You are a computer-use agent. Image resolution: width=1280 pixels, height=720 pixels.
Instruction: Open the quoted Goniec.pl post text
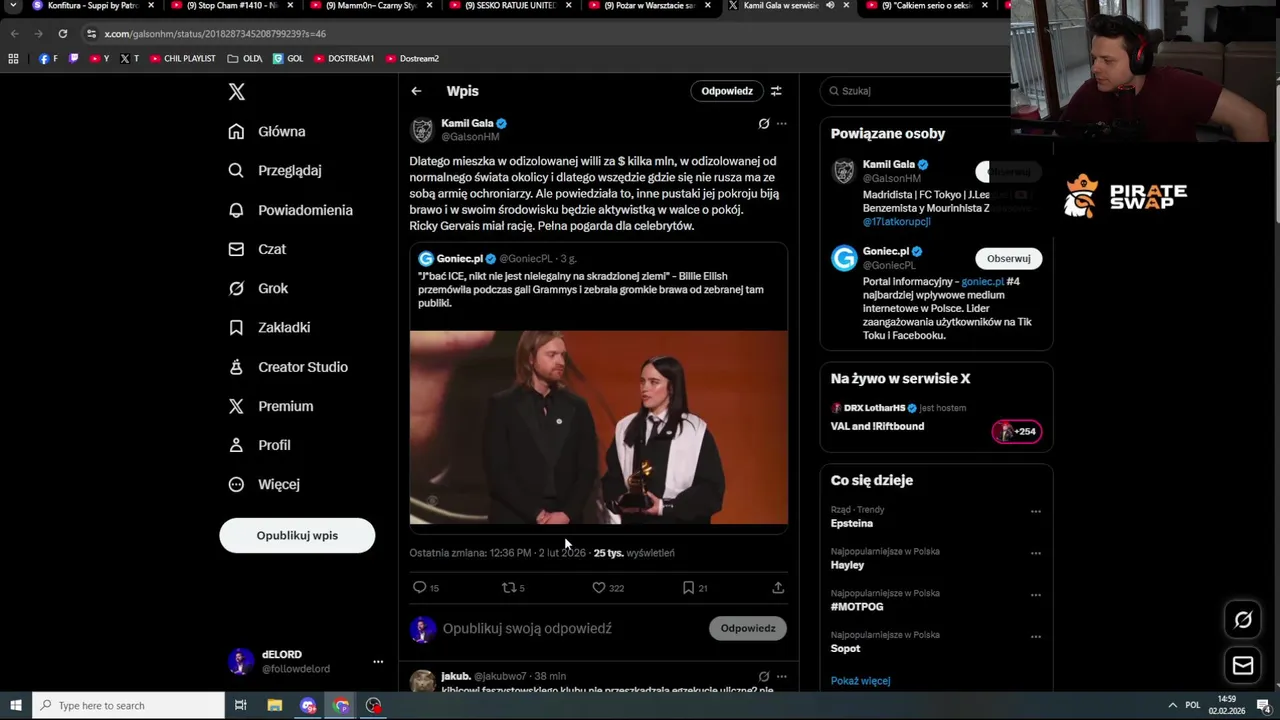pyautogui.click(x=590, y=289)
